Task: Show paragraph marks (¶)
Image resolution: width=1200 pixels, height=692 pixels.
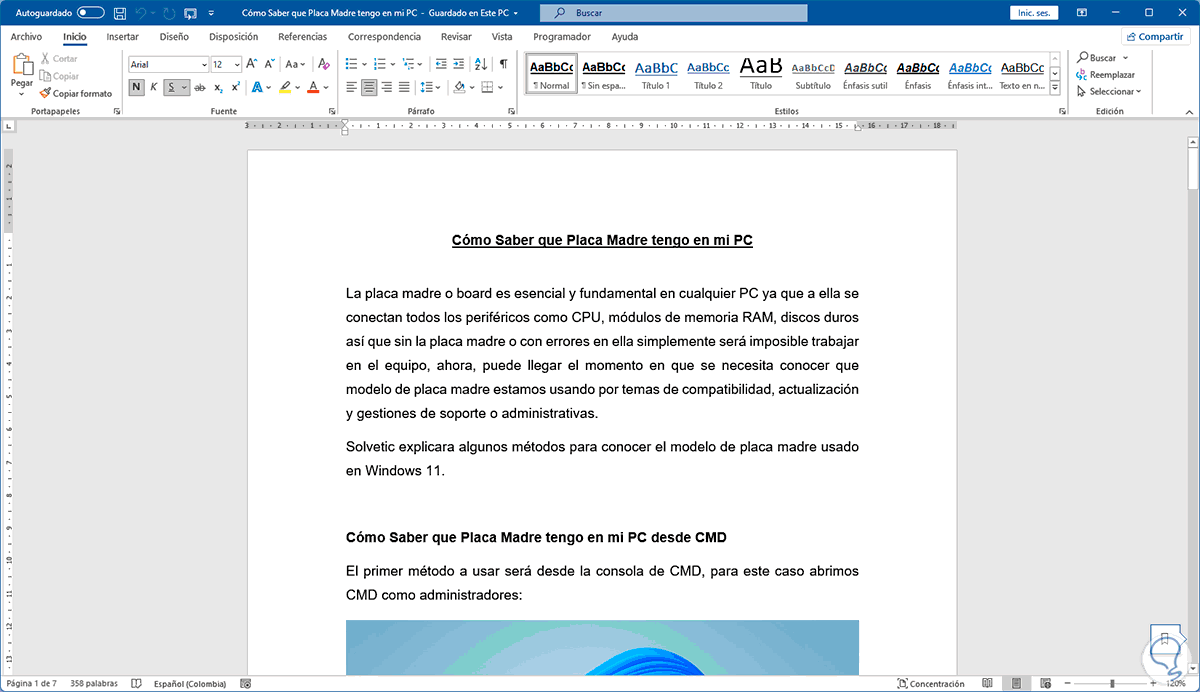Action: pyautogui.click(x=503, y=64)
